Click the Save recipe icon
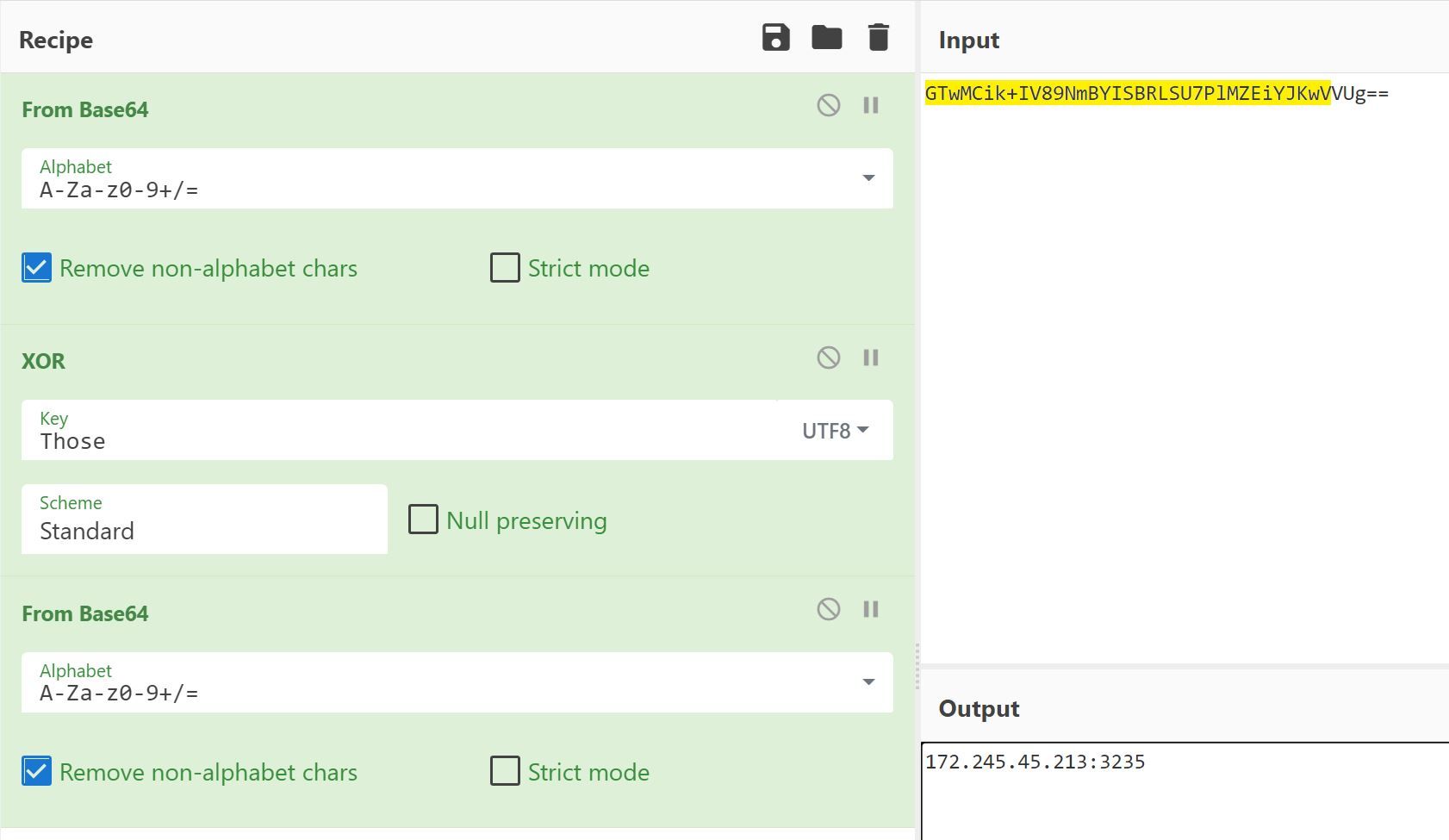The height and width of the screenshot is (840, 1449). 775,38
